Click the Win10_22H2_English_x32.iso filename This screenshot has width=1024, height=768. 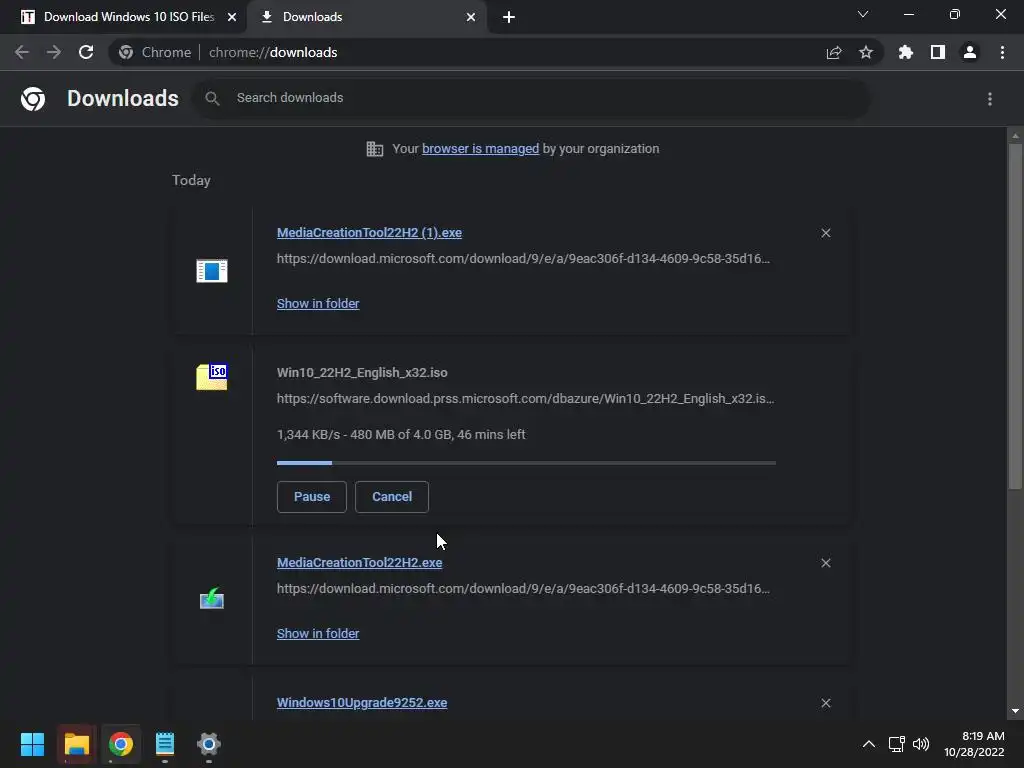click(362, 373)
